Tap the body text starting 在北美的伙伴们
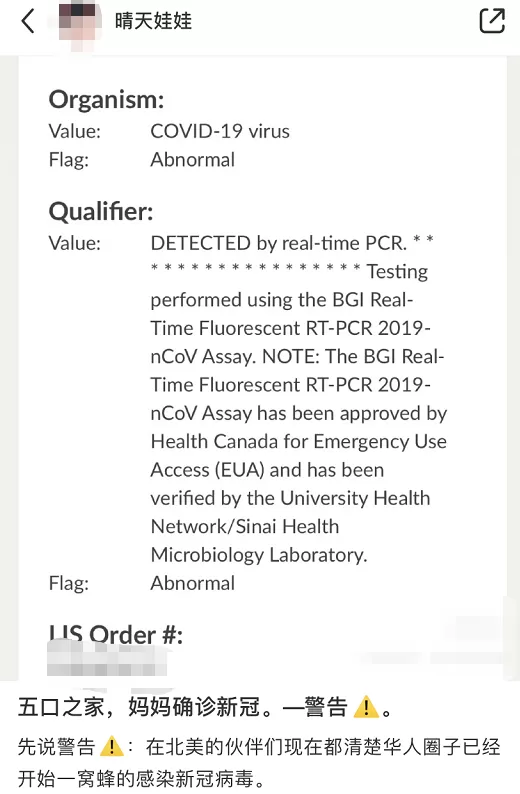 point(323,747)
